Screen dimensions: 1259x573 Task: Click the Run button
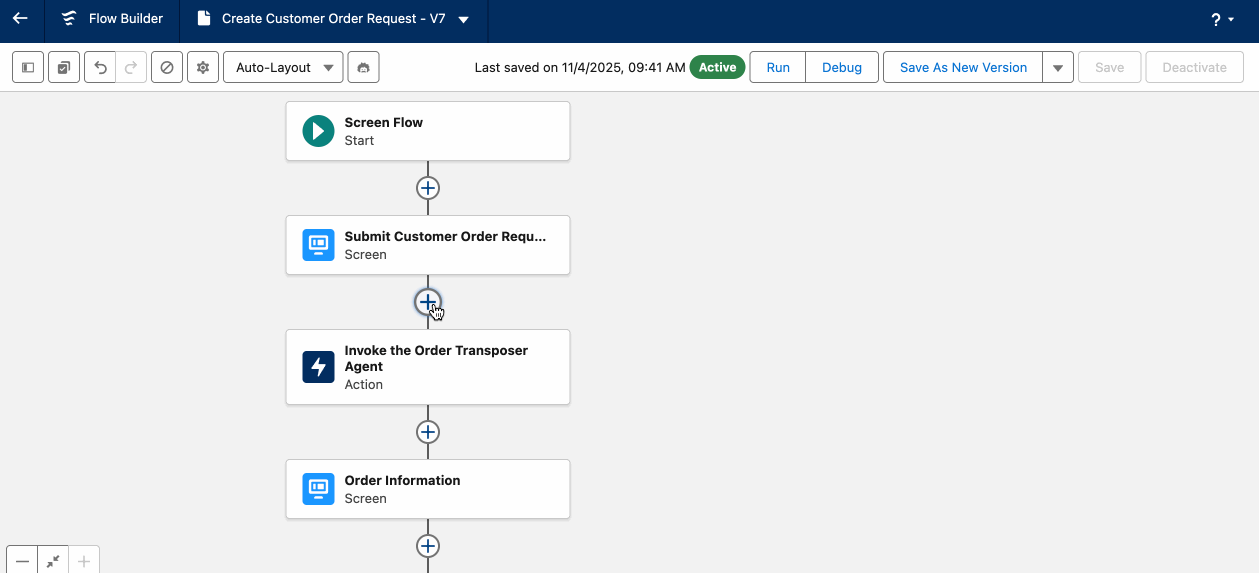pos(778,68)
